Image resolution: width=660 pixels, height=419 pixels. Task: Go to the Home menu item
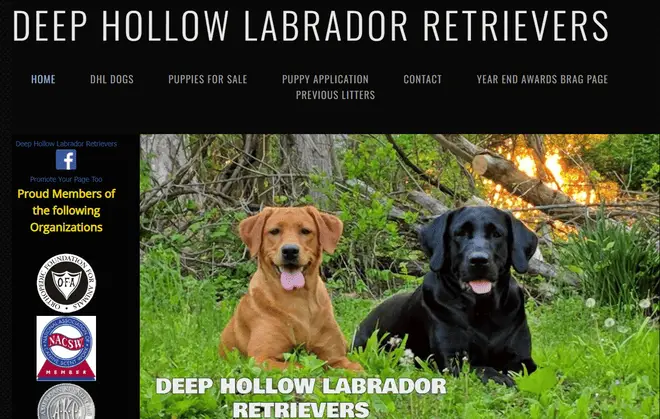(x=43, y=79)
